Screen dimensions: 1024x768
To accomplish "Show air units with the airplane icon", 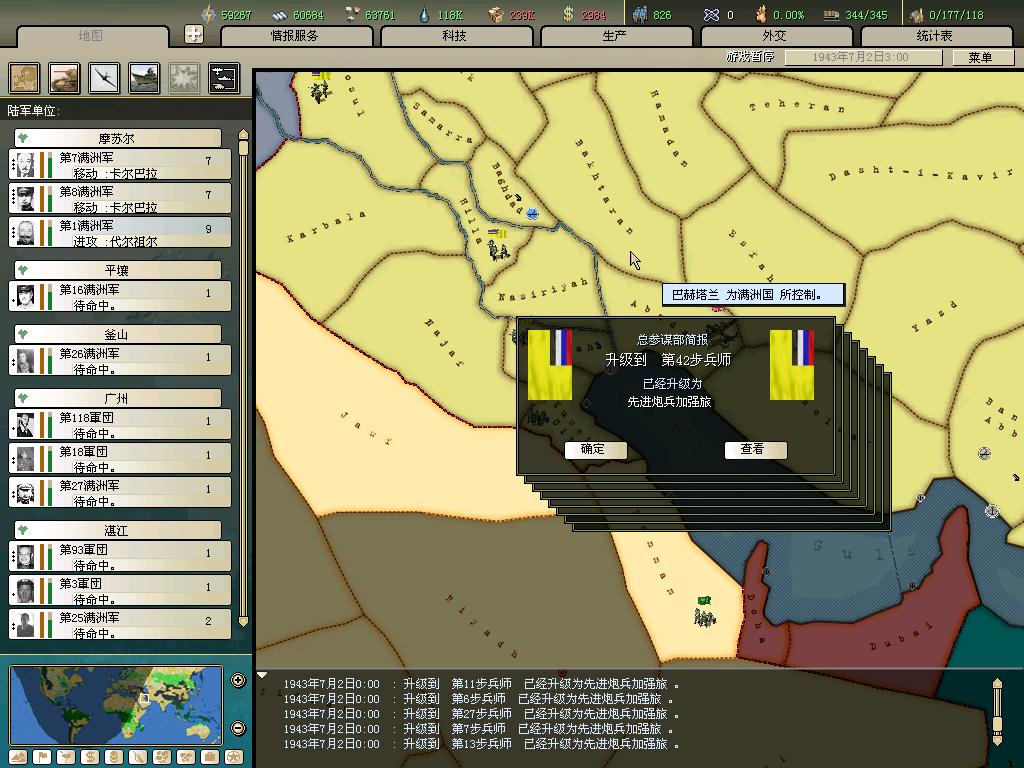I will point(104,78).
